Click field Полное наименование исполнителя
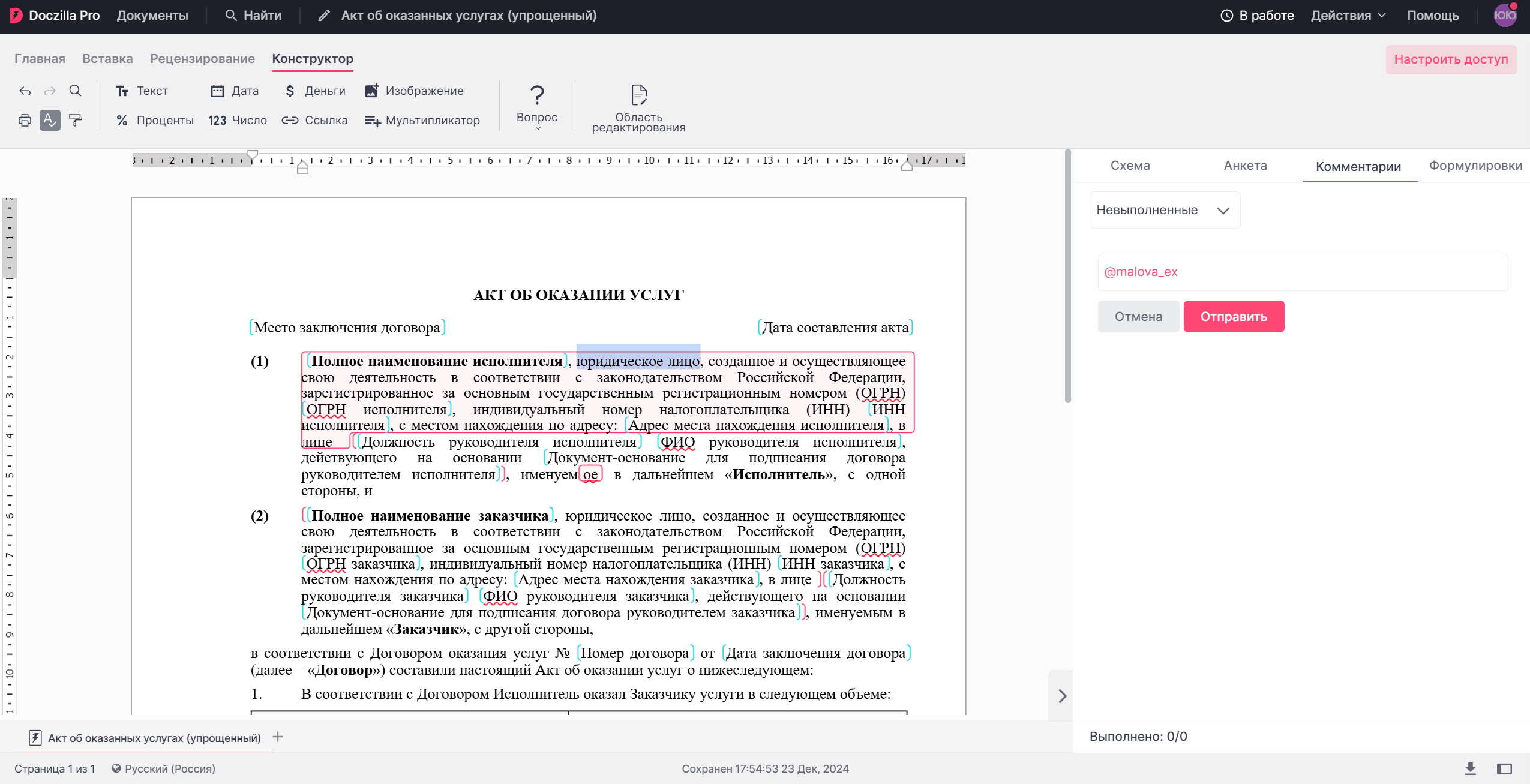The height and width of the screenshot is (784, 1530). pos(437,361)
